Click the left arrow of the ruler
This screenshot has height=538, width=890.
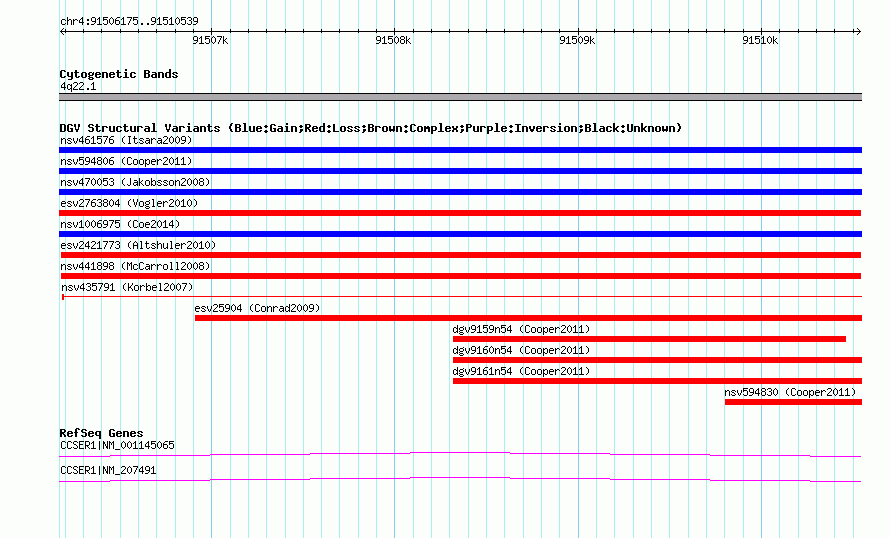click(63, 32)
